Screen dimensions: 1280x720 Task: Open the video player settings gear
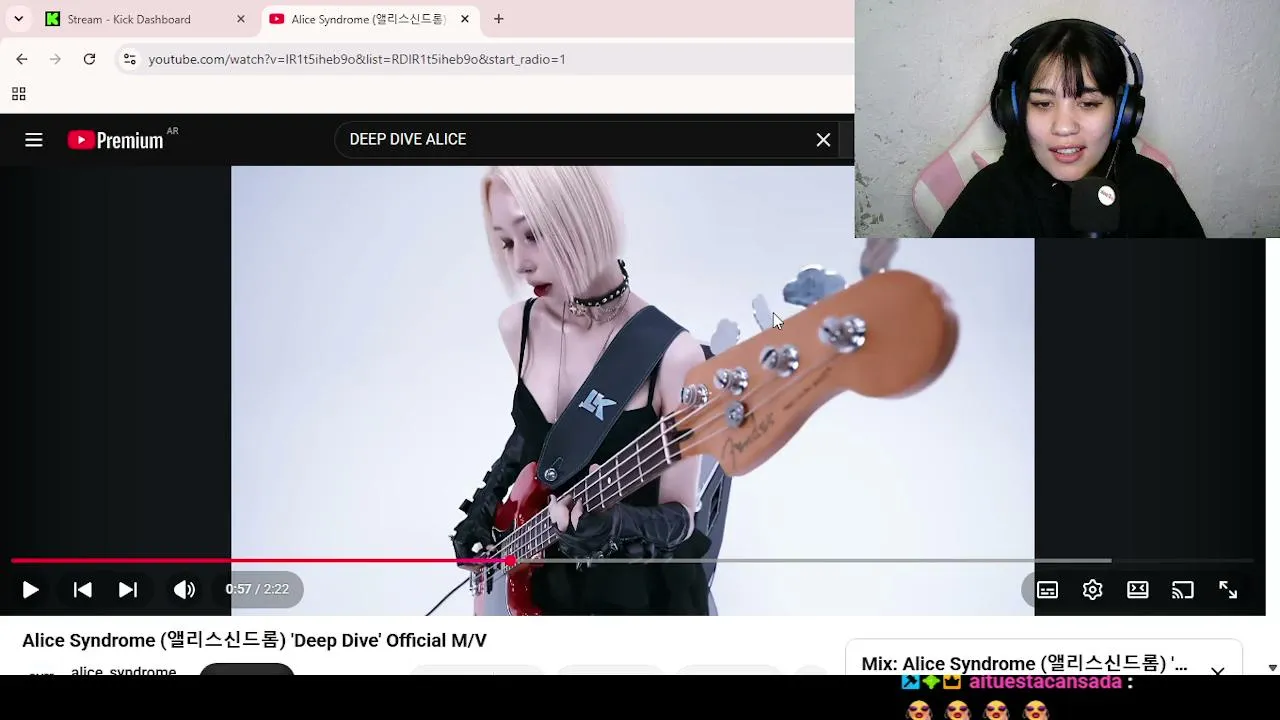(x=1092, y=590)
